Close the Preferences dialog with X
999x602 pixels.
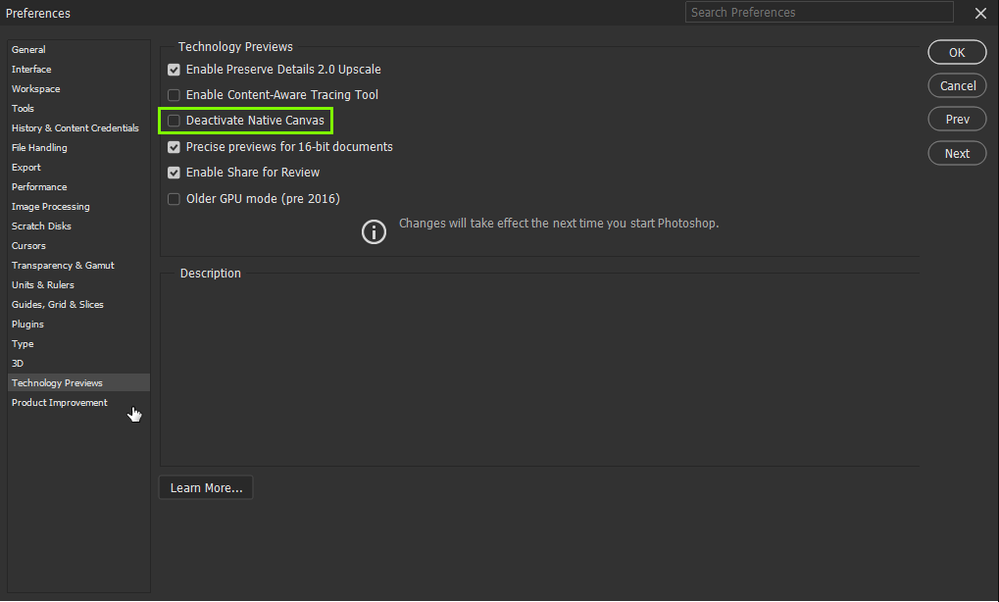[980, 13]
